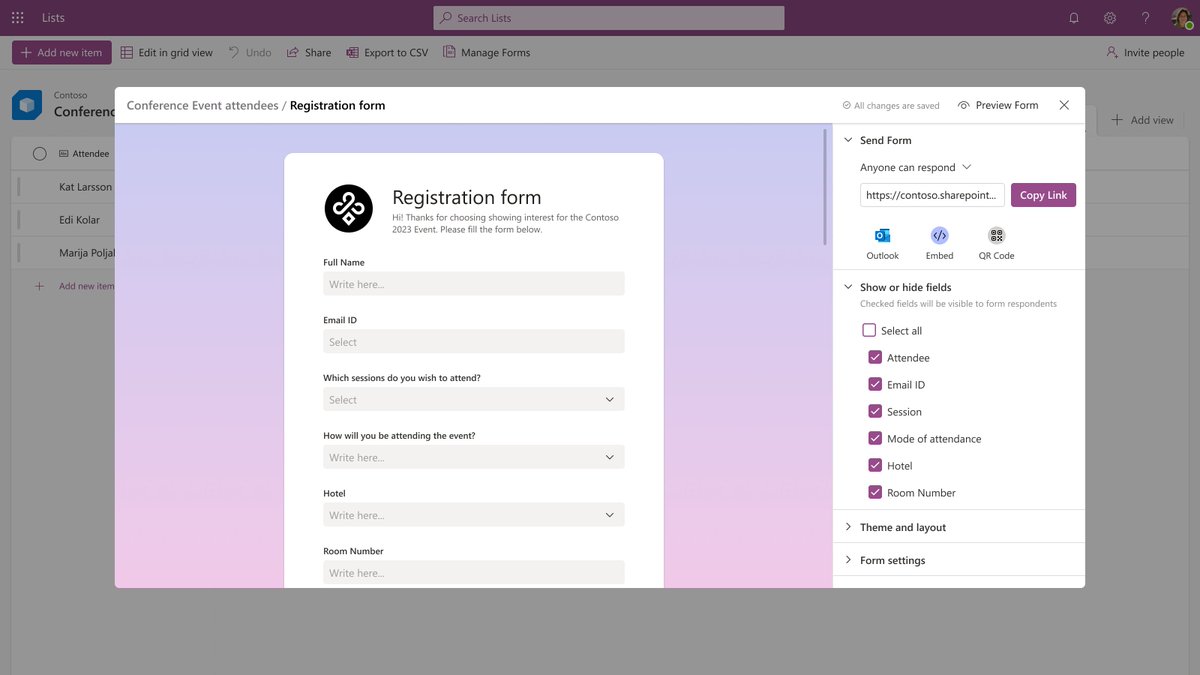Viewport: 1200px width, 675px height.
Task: Open the notifications bell
Action: pos(1073,17)
